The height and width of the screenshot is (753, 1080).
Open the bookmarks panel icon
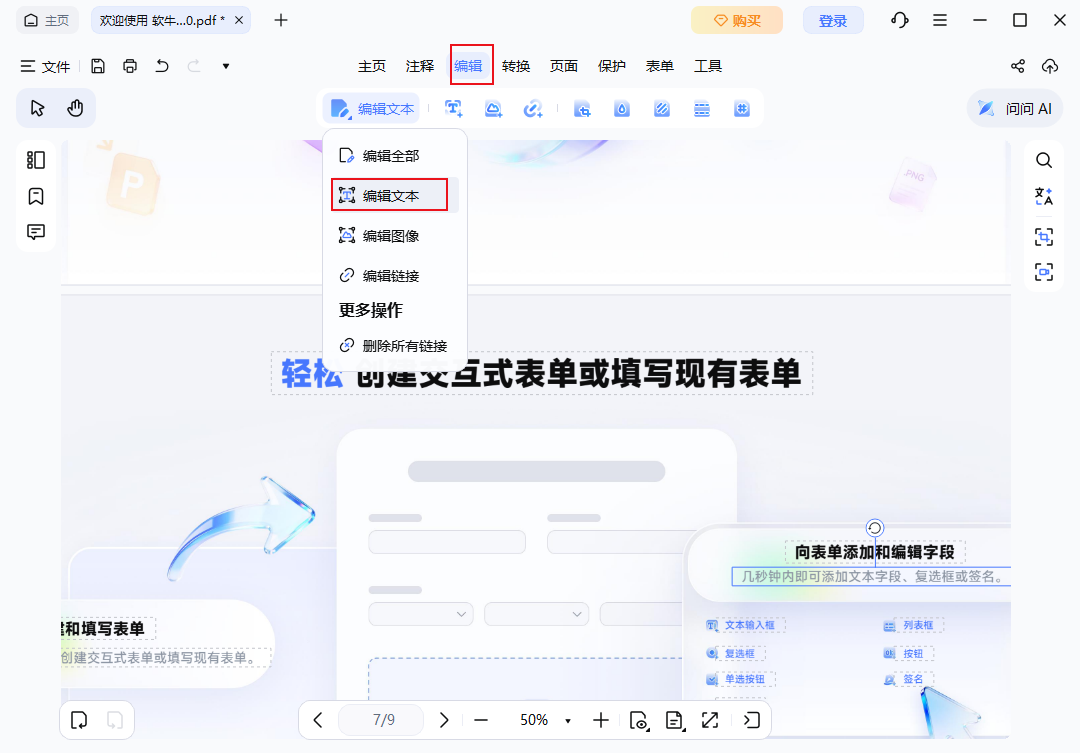(x=36, y=196)
